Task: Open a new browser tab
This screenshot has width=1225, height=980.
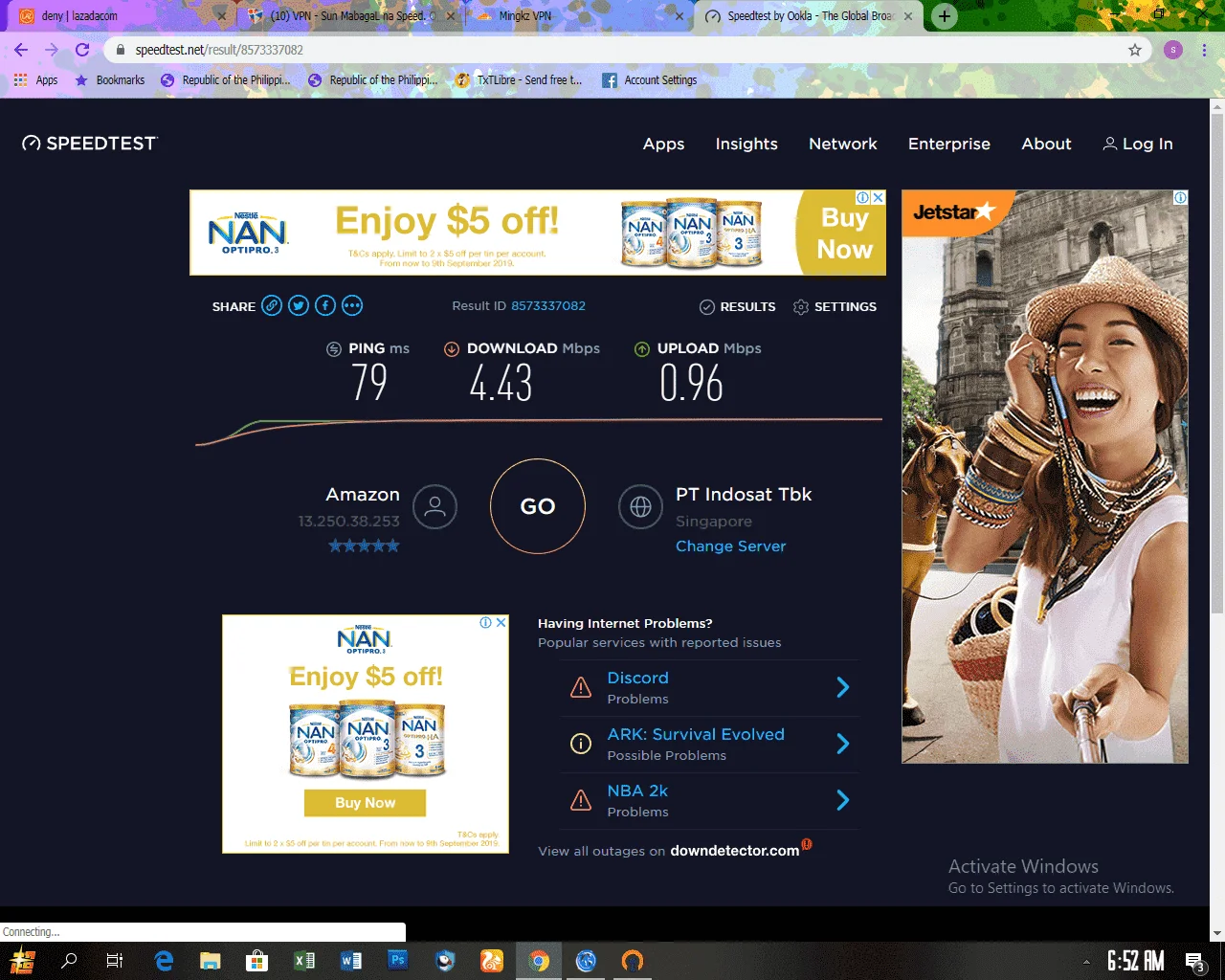Action: click(x=945, y=16)
